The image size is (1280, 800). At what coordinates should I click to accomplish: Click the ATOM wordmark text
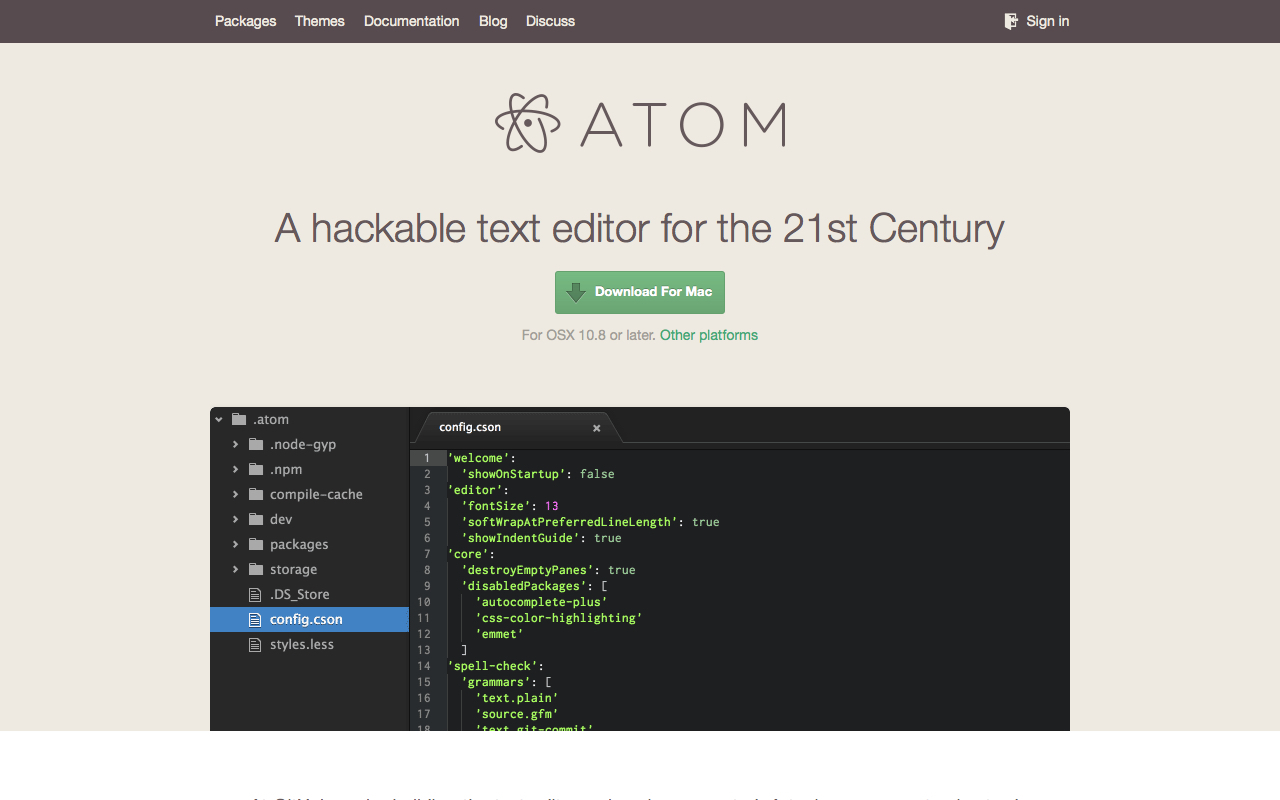683,124
